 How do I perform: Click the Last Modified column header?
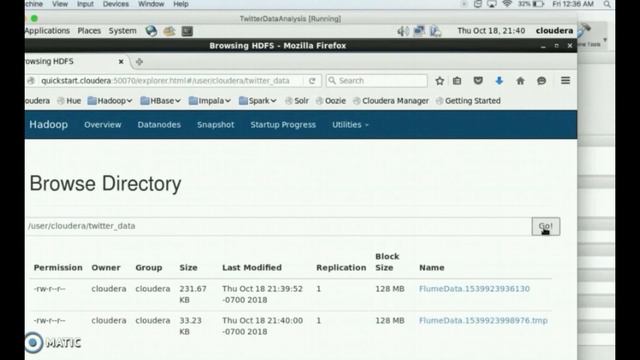(x=252, y=268)
